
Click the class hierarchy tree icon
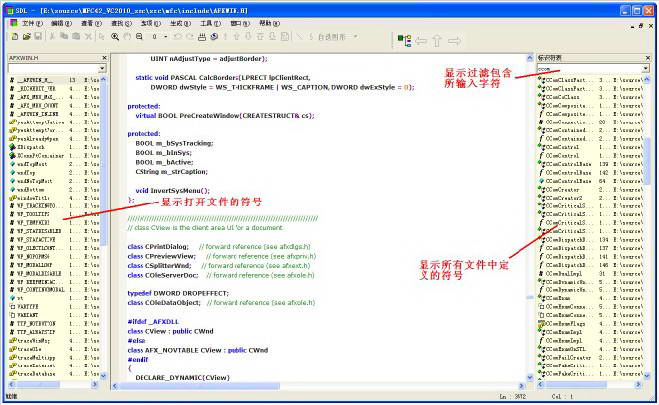404,41
